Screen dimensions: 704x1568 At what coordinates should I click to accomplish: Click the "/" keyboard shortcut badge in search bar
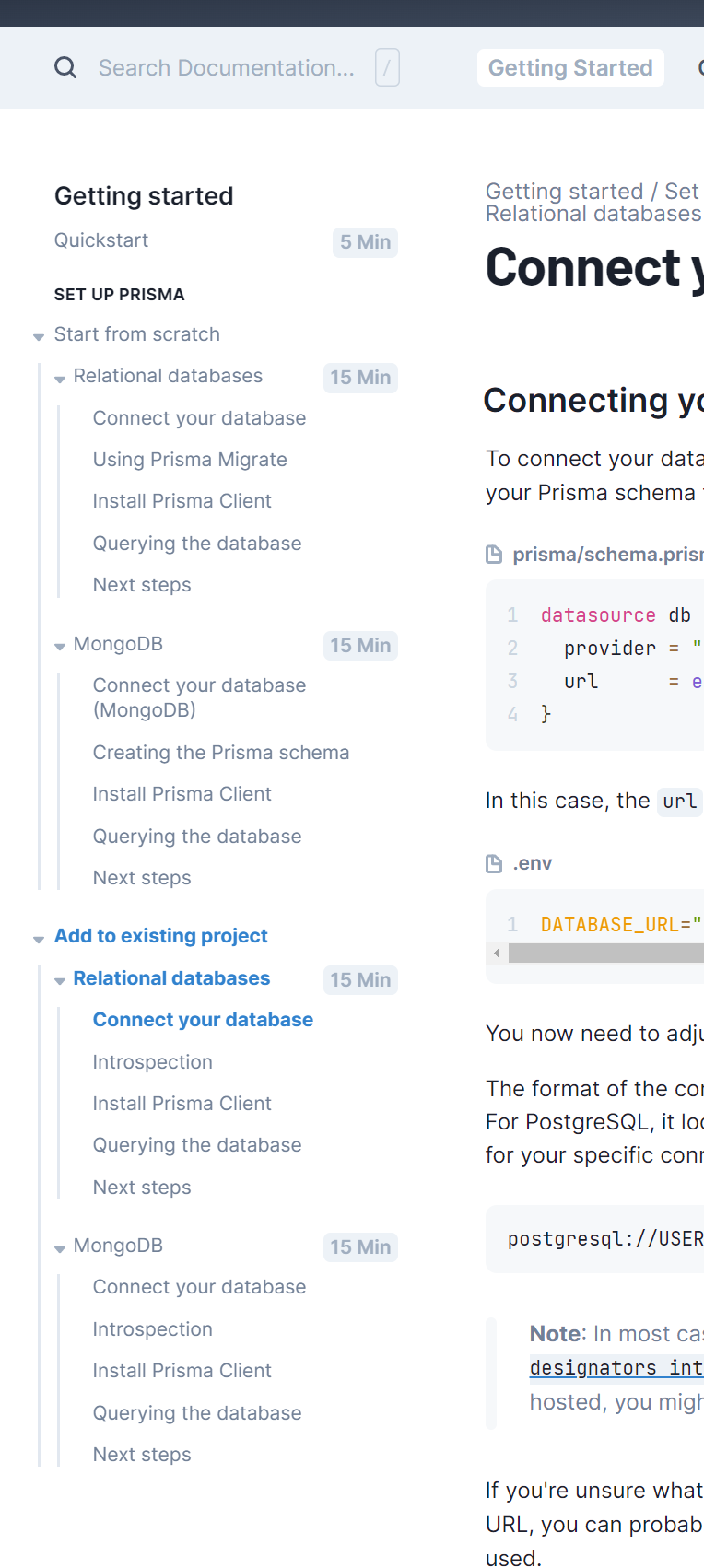387,67
